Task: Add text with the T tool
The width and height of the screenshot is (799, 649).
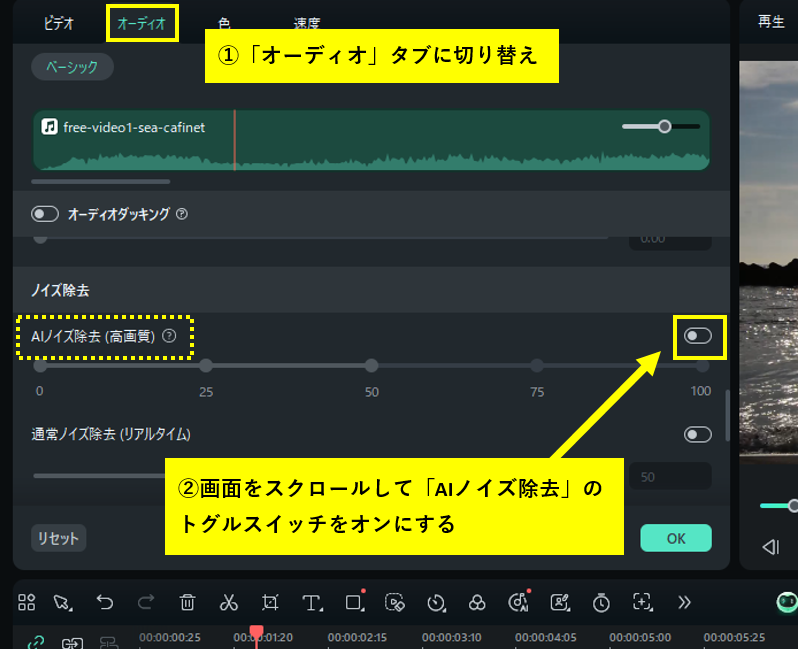Action: 312,603
